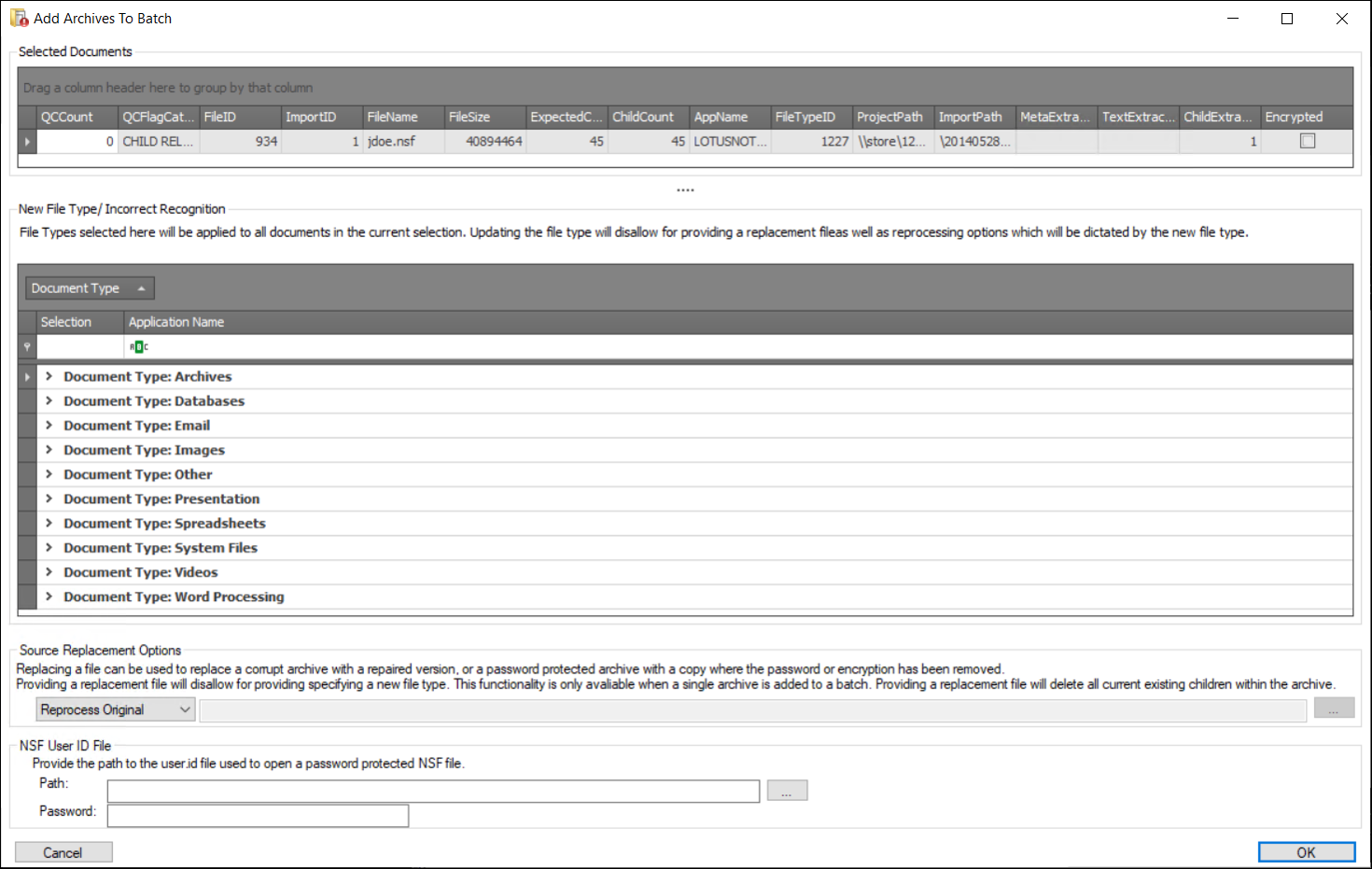The width and height of the screenshot is (1372, 869).
Task: Sort by MetaExtra... column header
Action: pos(1057,117)
